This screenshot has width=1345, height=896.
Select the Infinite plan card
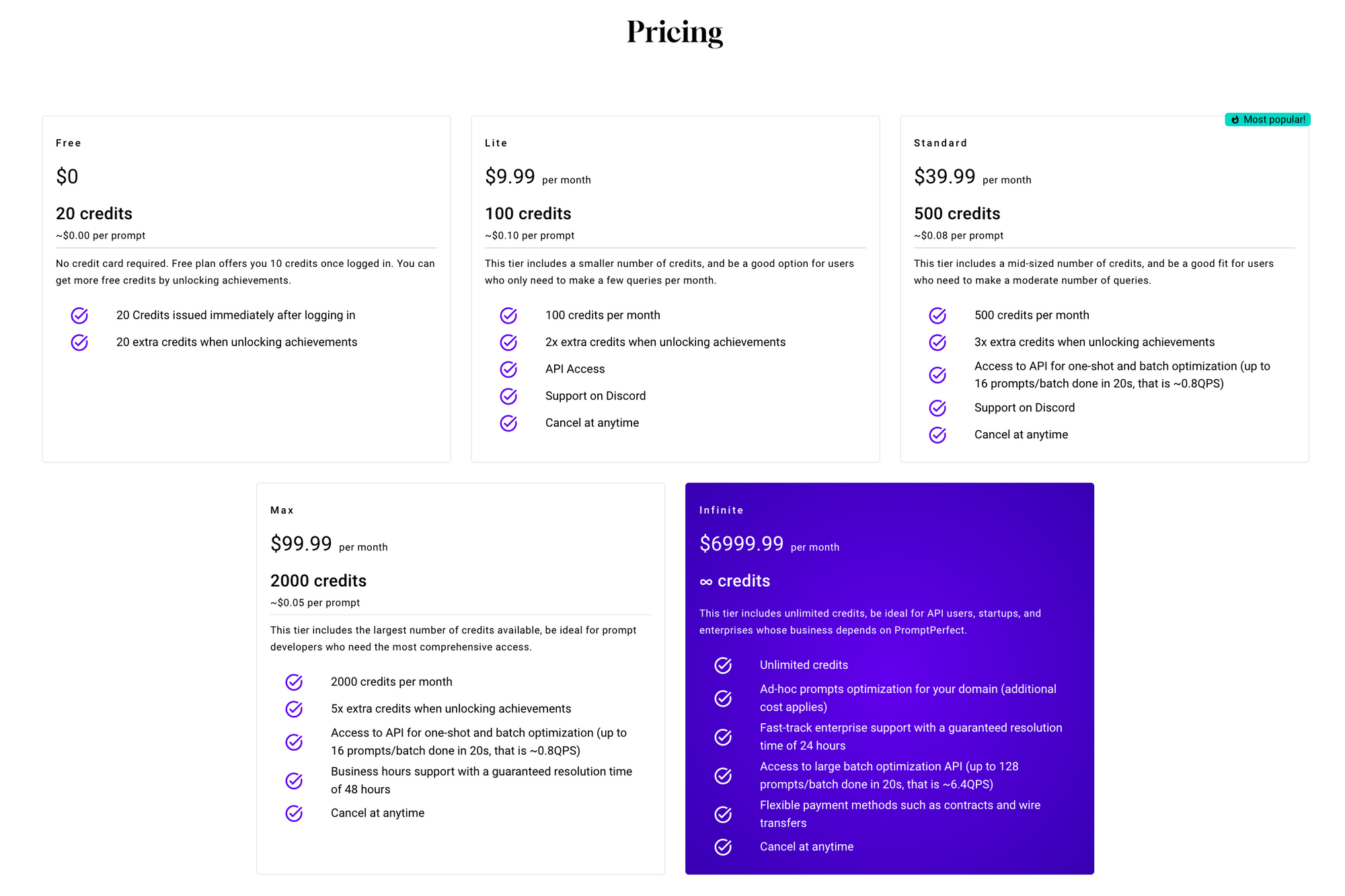[x=889, y=678]
